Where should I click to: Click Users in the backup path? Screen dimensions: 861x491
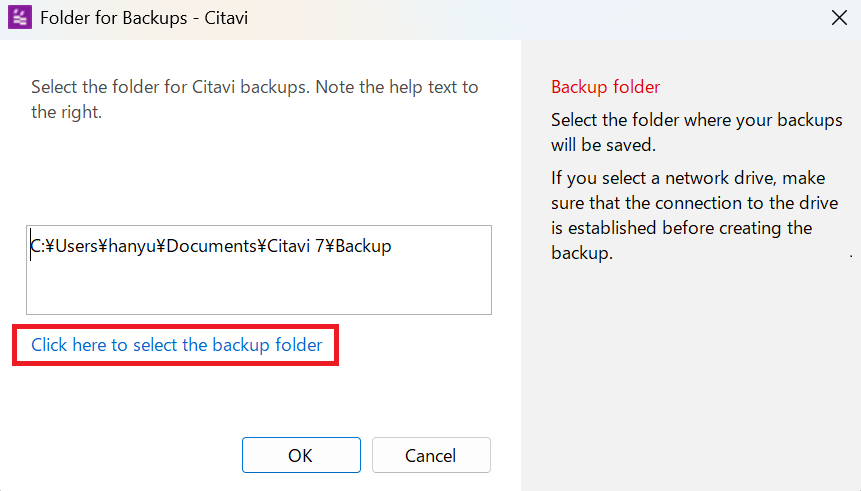point(77,246)
